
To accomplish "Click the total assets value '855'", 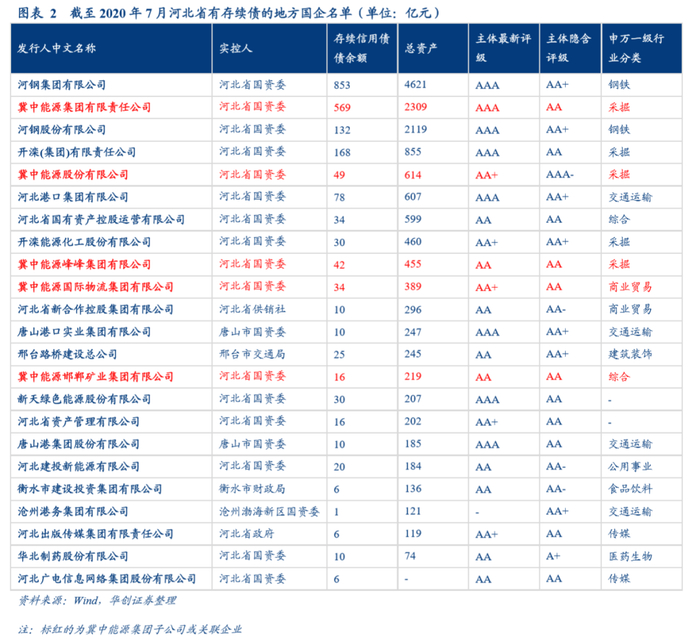I will click(413, 152).
